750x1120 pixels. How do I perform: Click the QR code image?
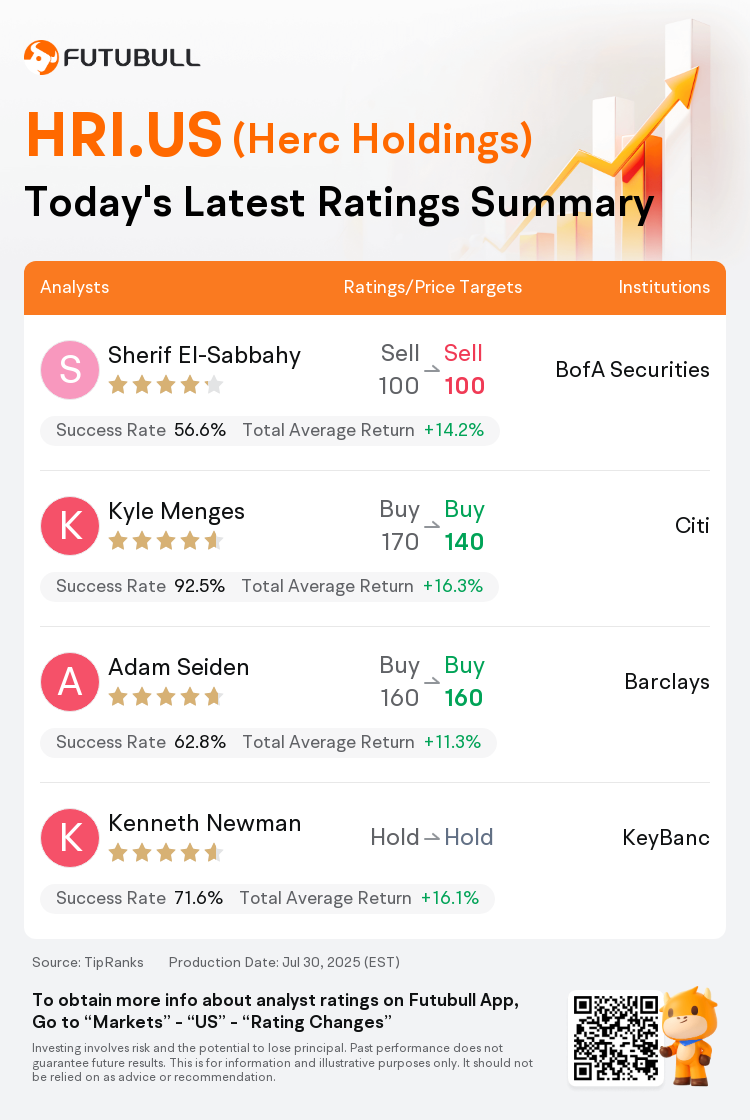[x=616, y=1038]
